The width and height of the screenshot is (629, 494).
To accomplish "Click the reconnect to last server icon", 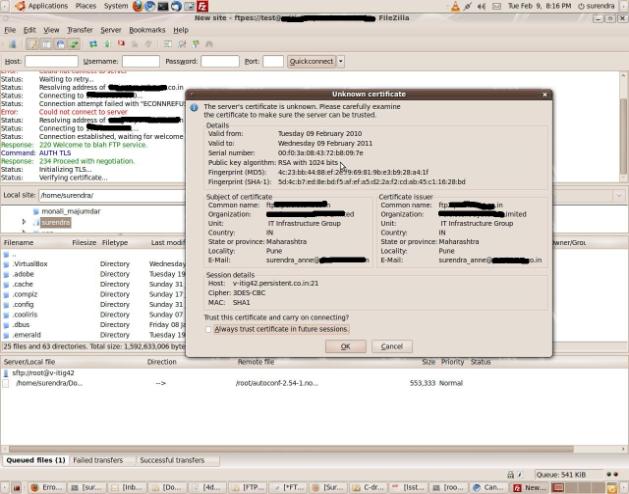I will [x=148, y=44].
